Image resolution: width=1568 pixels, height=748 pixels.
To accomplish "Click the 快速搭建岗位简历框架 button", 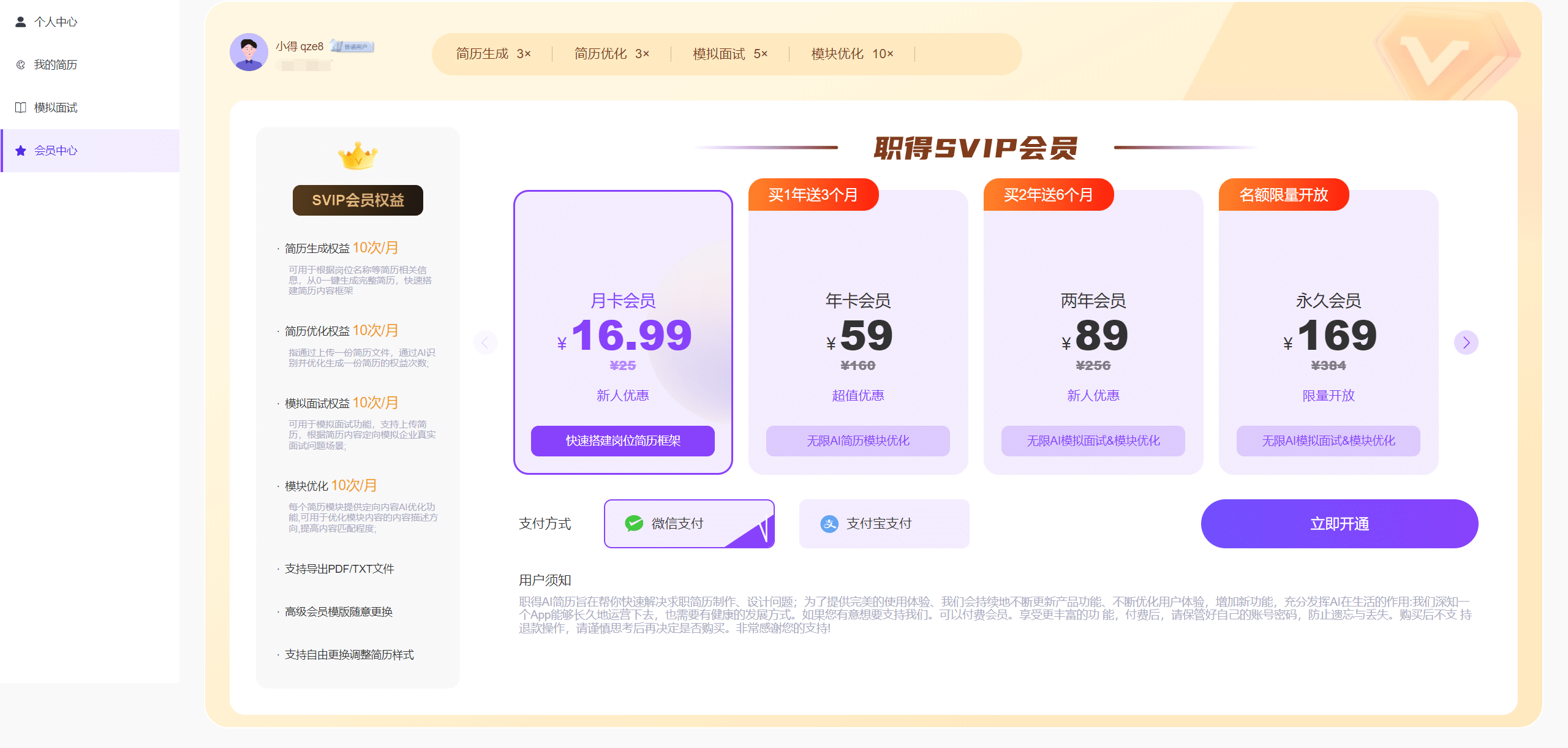I will pyautogui.click(x=623, y=440).
